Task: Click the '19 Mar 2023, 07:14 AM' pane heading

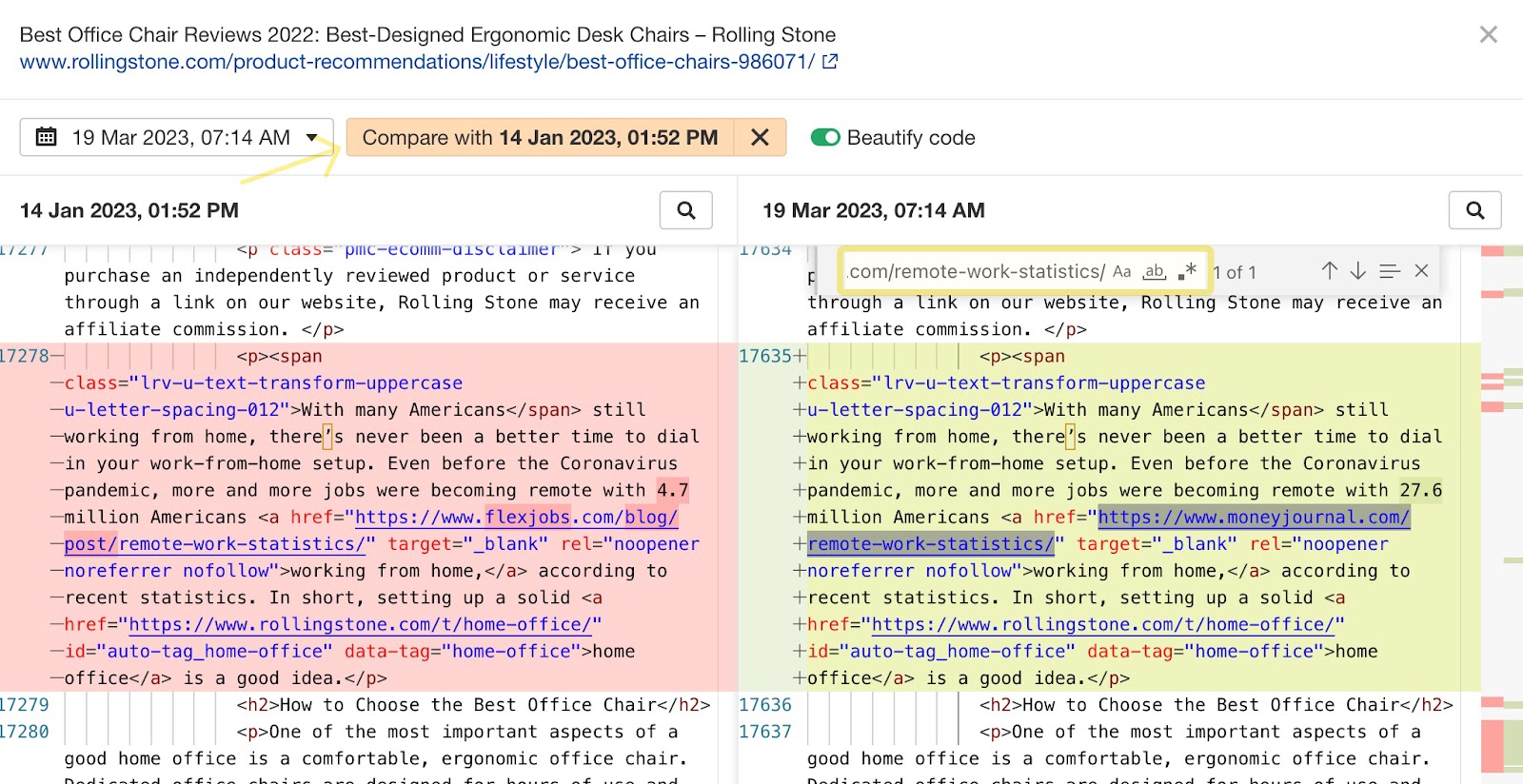Action: point(874,210)
